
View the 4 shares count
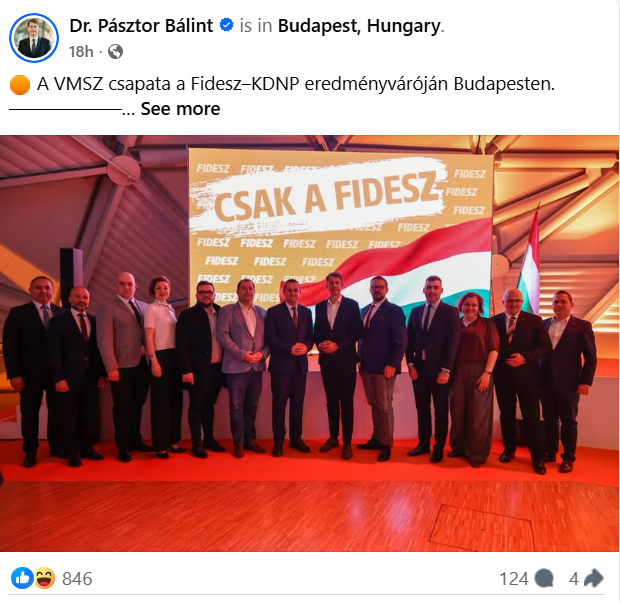573,579
